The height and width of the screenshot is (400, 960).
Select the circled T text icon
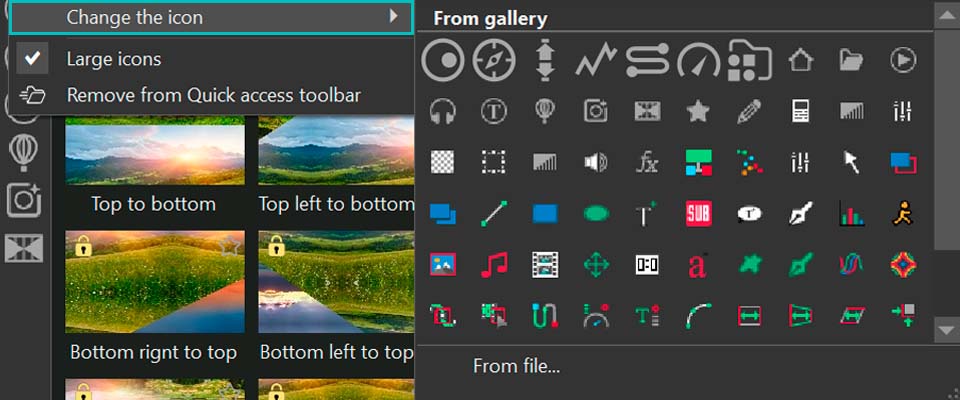[494, 111]
